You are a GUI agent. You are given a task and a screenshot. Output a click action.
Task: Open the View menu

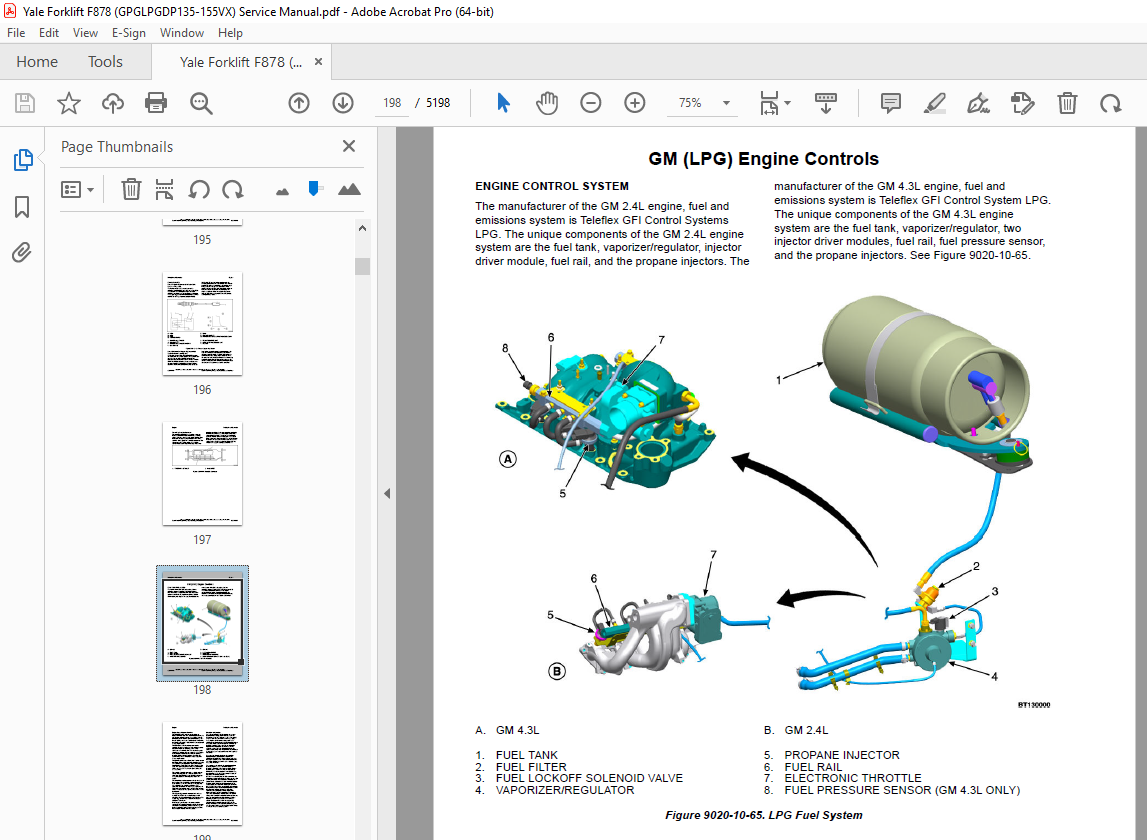tap(85, 33)
